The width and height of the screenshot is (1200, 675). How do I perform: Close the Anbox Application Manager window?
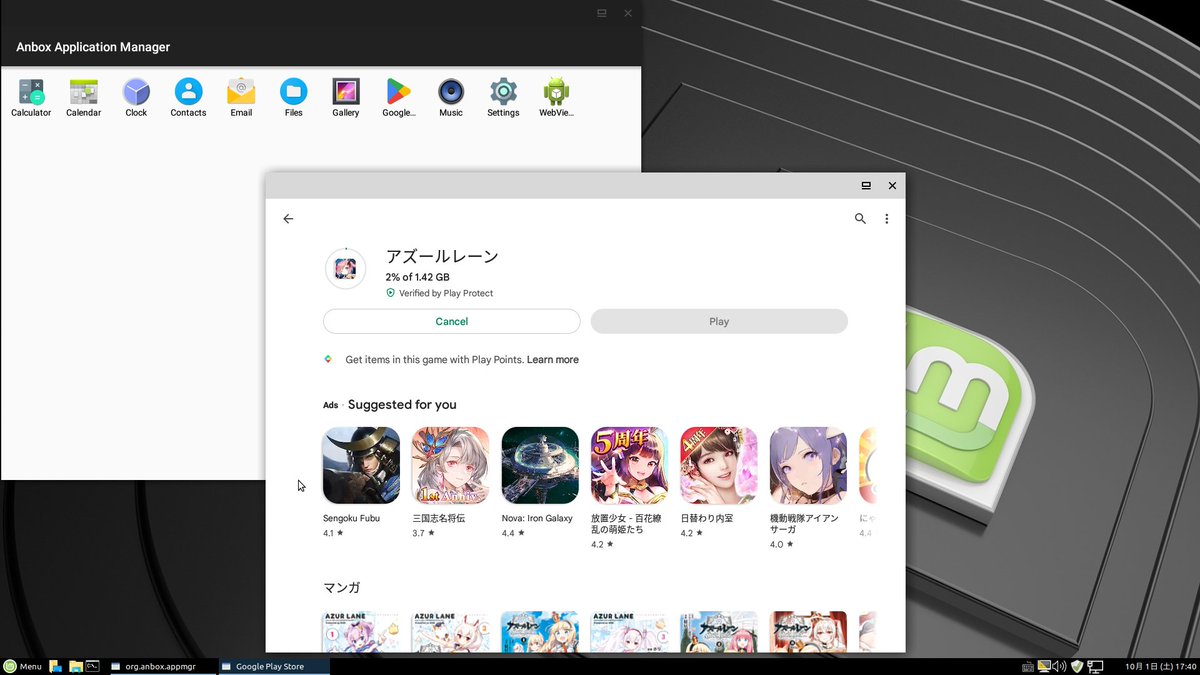pos(628,13)
